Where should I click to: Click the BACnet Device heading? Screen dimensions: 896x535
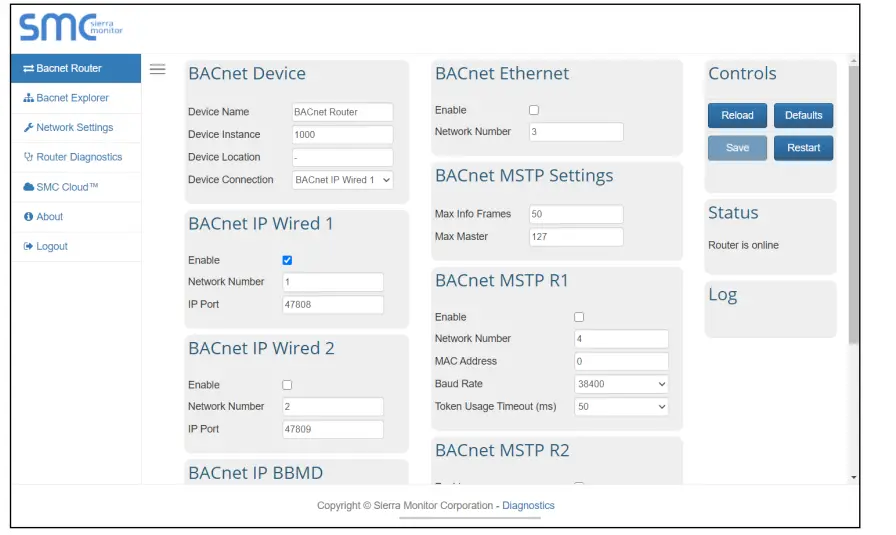(x=247, y=74)
